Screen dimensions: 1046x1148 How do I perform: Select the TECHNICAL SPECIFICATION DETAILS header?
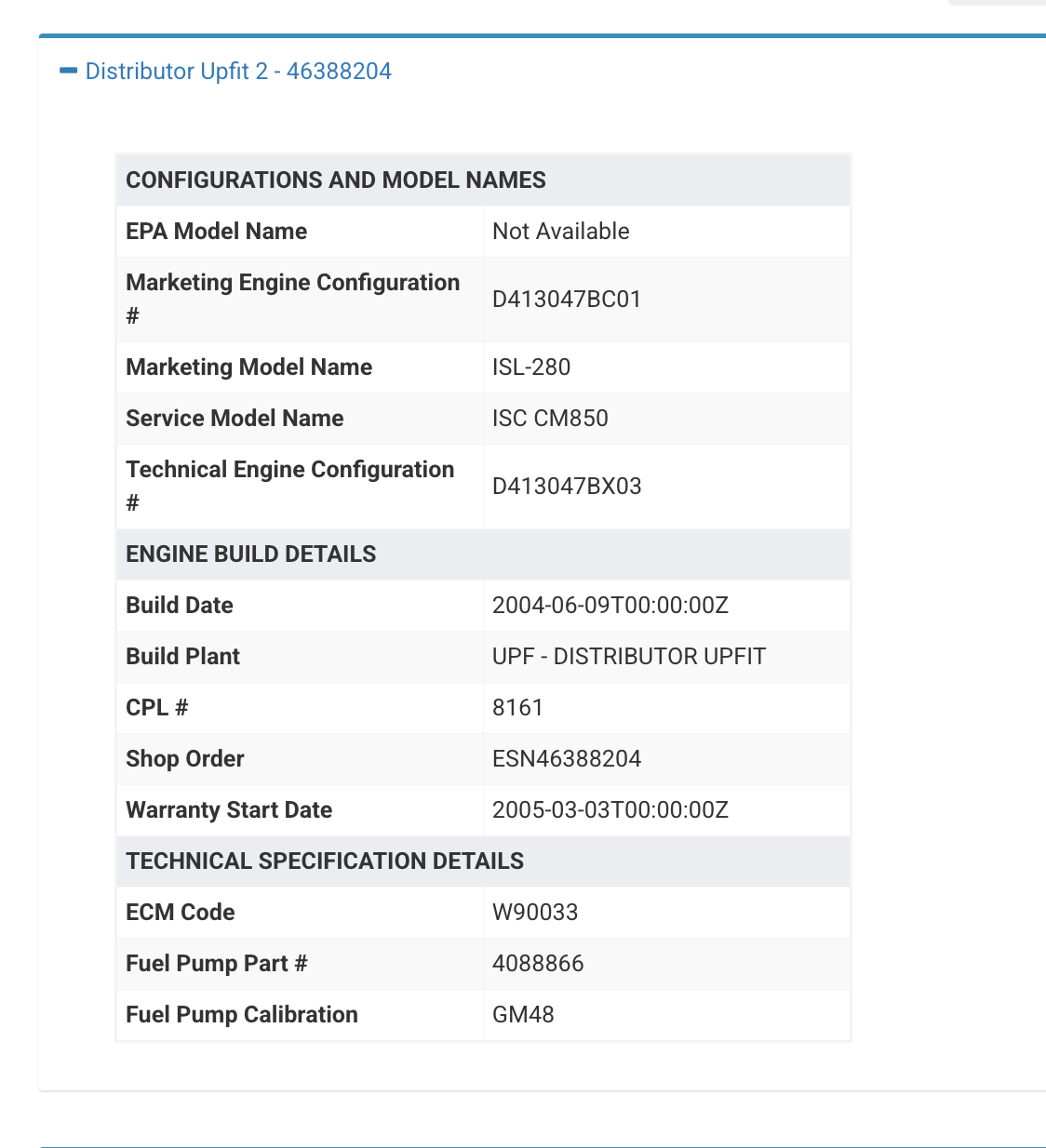pyautogui.click(x=325, y=861)
